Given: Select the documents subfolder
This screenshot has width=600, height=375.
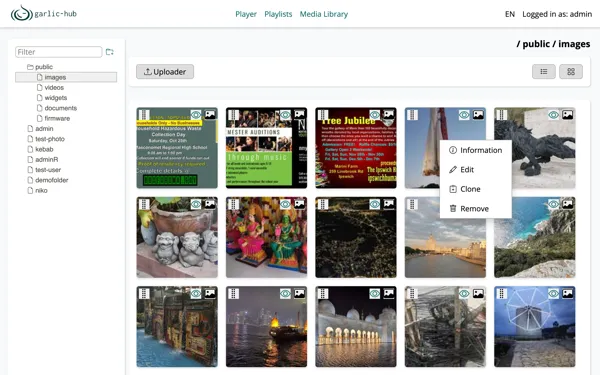Looking at the screenshot, I should pyautogui.click(x=57, y=108).
